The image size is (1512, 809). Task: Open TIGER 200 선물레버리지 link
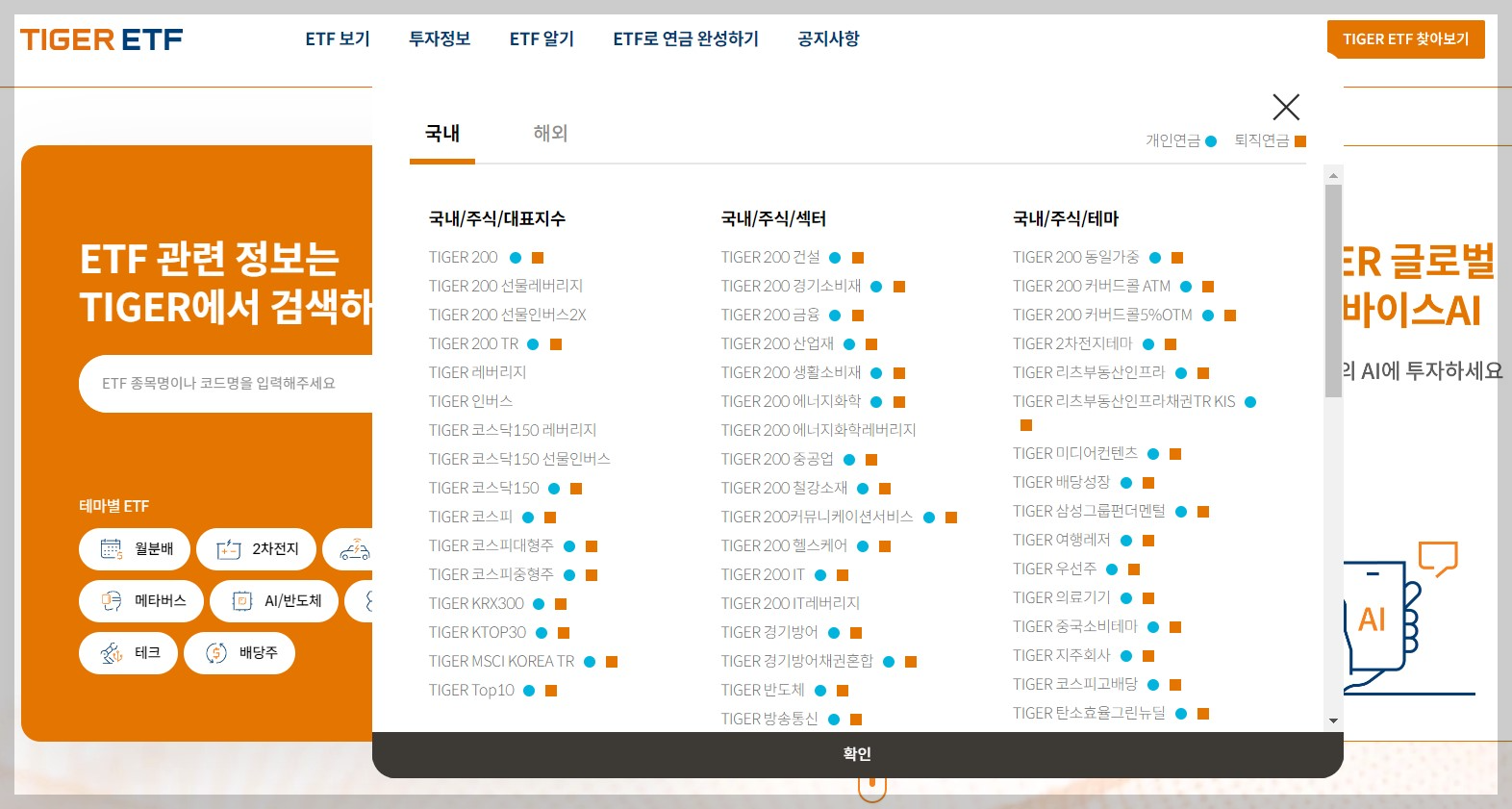click(x=506, y=287)
